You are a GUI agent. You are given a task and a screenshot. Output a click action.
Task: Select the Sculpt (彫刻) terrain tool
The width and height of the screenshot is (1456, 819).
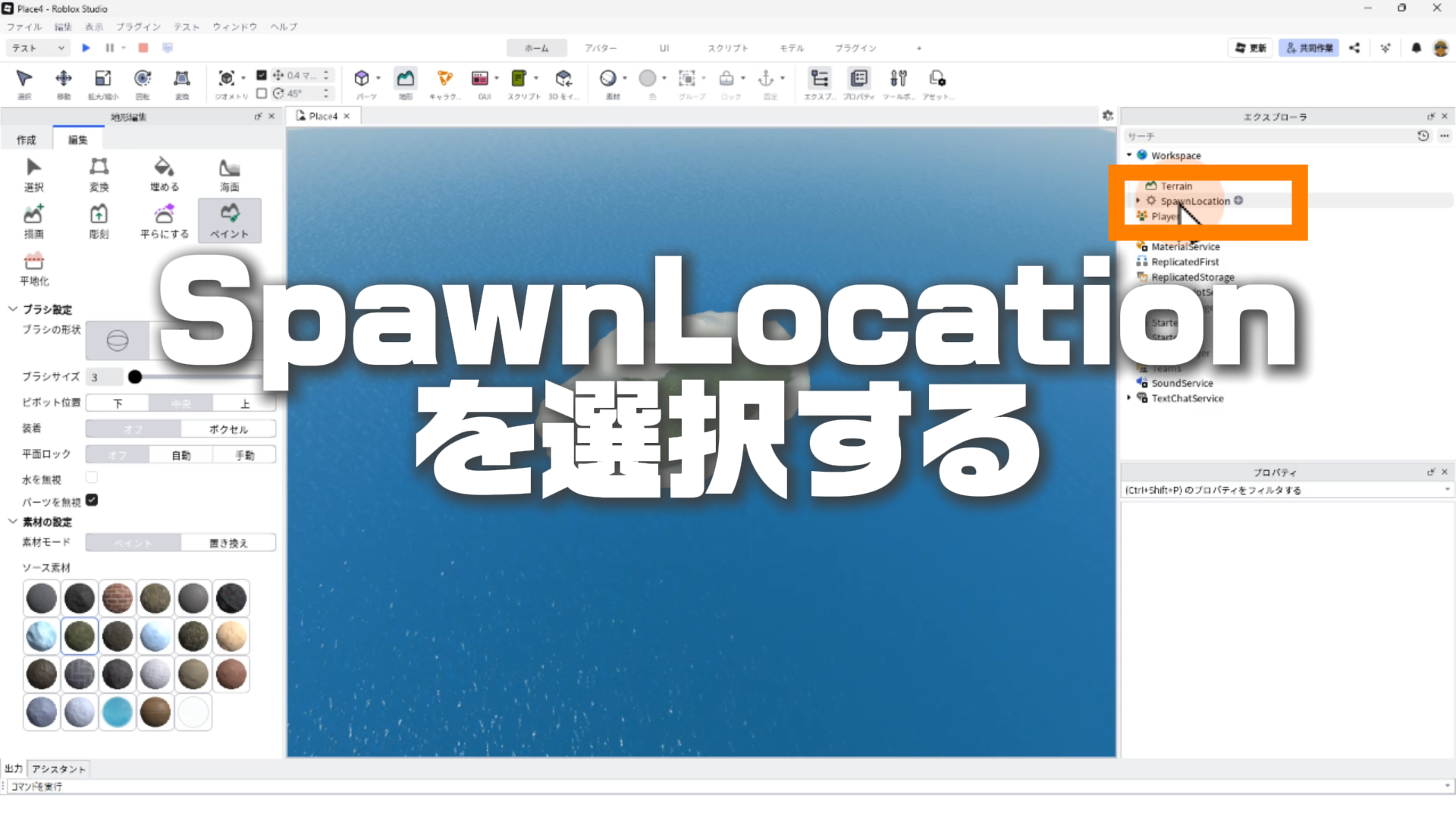click(99, 220)
